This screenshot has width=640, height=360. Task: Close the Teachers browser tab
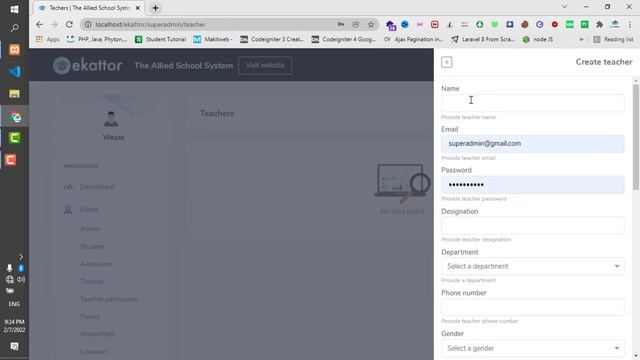(138, 8)
